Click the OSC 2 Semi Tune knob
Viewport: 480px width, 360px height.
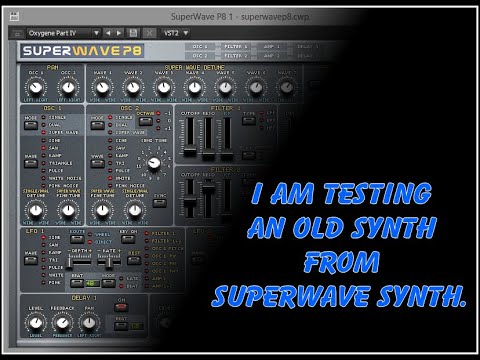tap(154, 163)
